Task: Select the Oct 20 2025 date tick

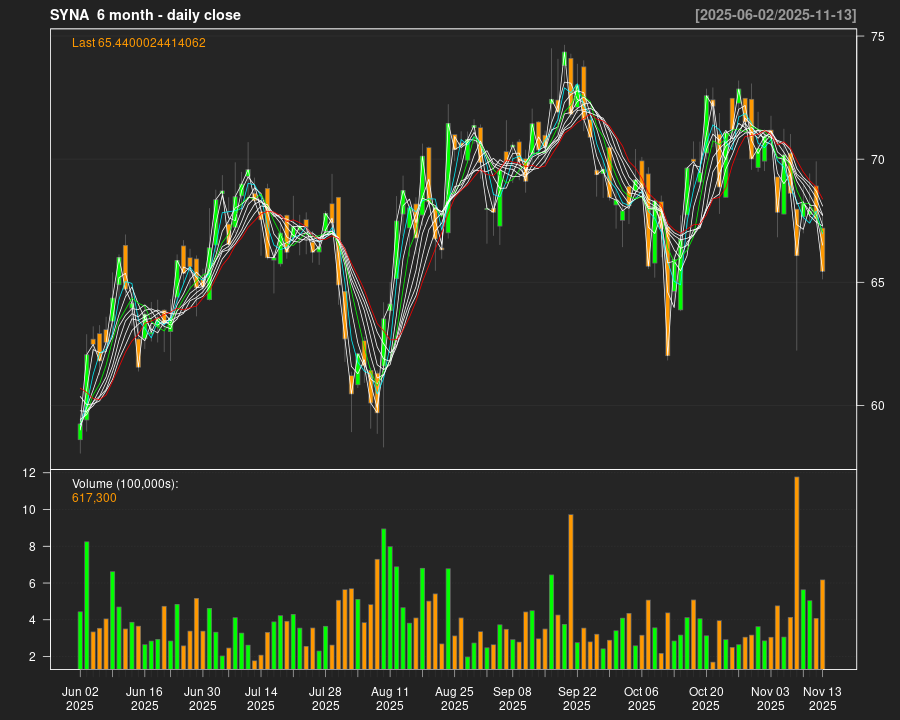Action: pyautogui.click(x=706, y=698)
